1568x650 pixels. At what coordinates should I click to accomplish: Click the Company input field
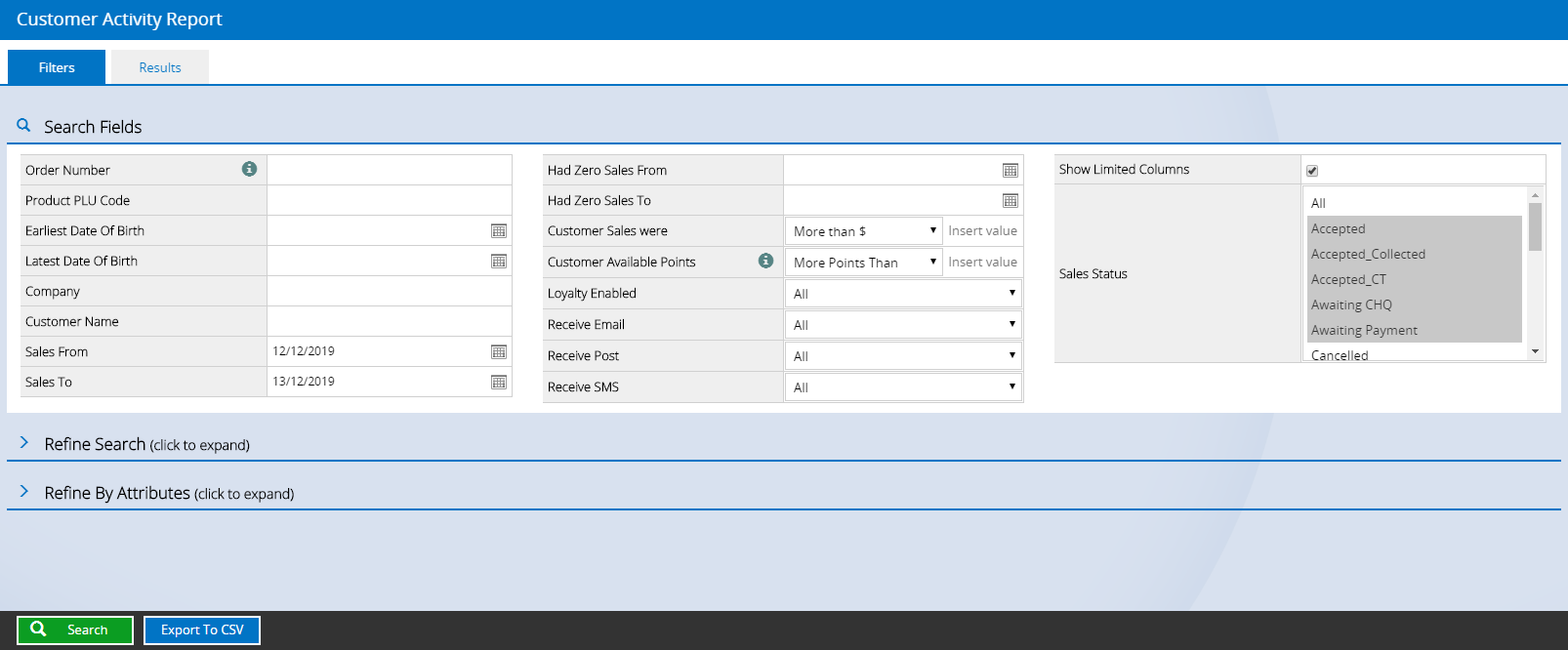pyautogui.click(x=390, y=291)
